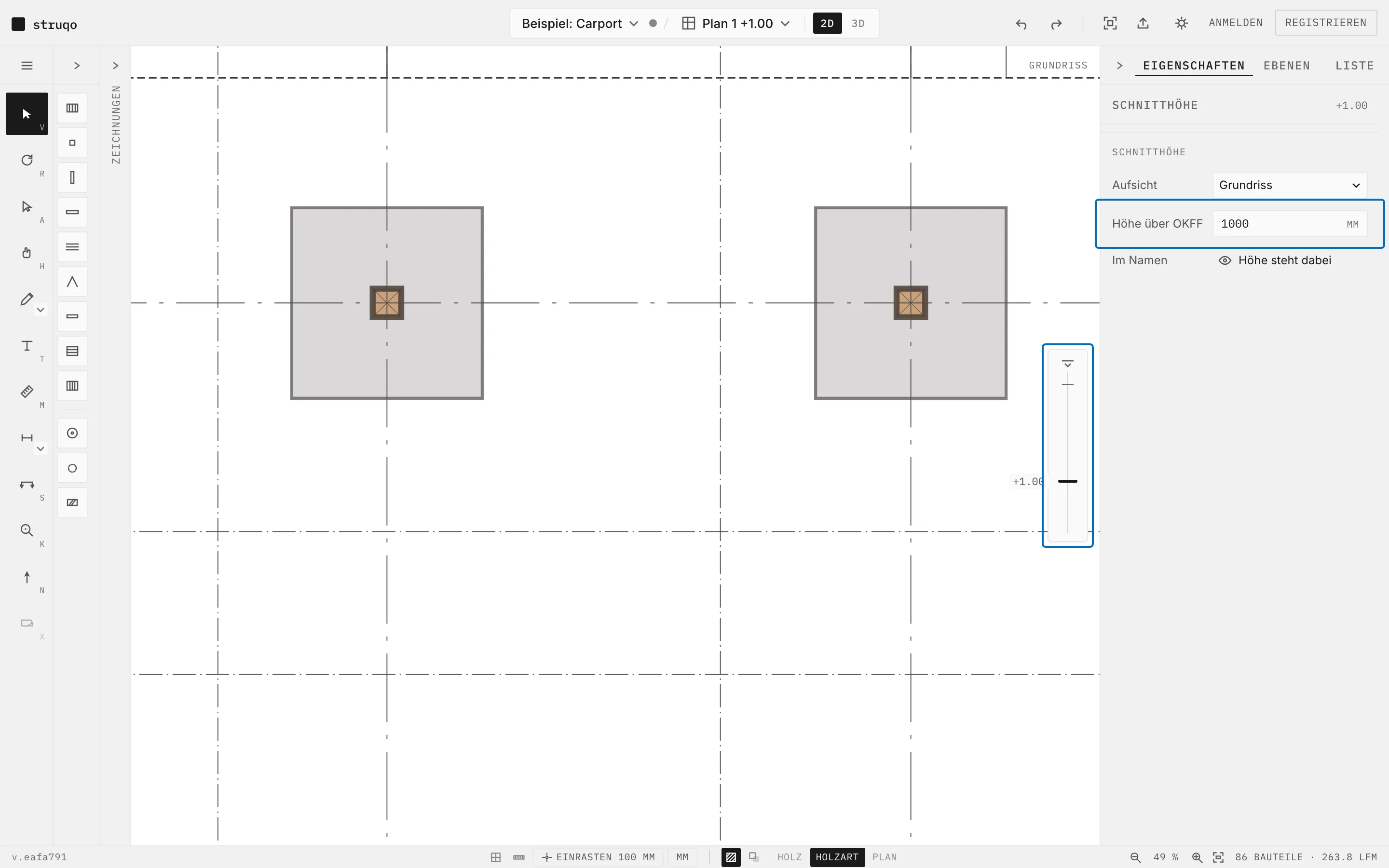This screenshot has width=1389, height=868.
Task: Expand the dimension tool options chevron
Action: [41, 449]
